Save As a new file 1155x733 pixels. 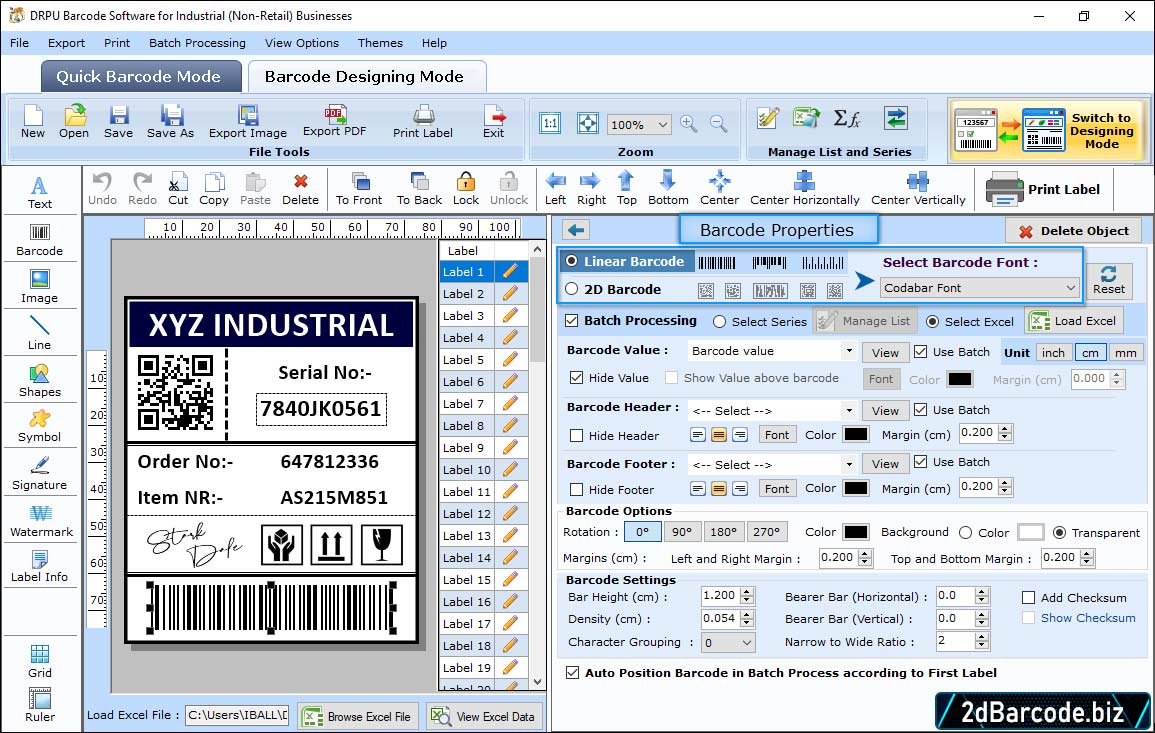click(x=170, y=122)
